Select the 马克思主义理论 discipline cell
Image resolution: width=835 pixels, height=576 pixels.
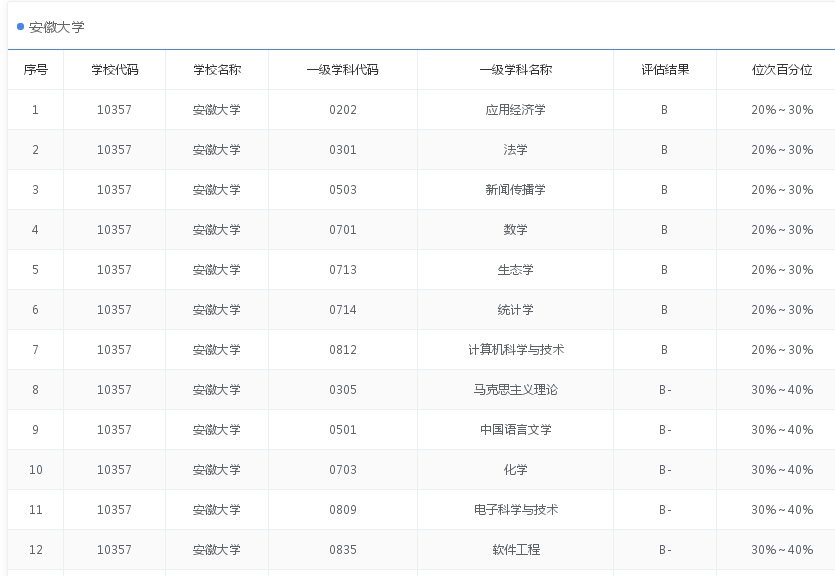514,389
